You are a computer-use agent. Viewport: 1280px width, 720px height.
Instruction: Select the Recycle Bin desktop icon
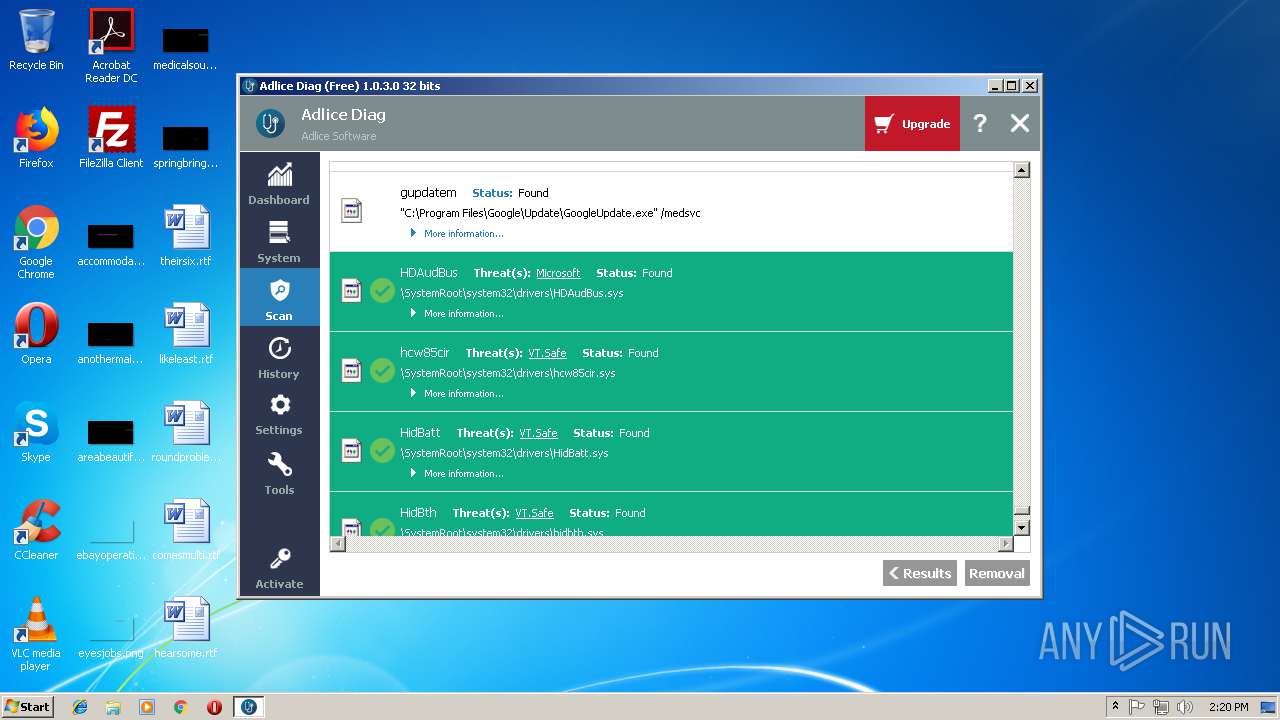coord(36,40)
